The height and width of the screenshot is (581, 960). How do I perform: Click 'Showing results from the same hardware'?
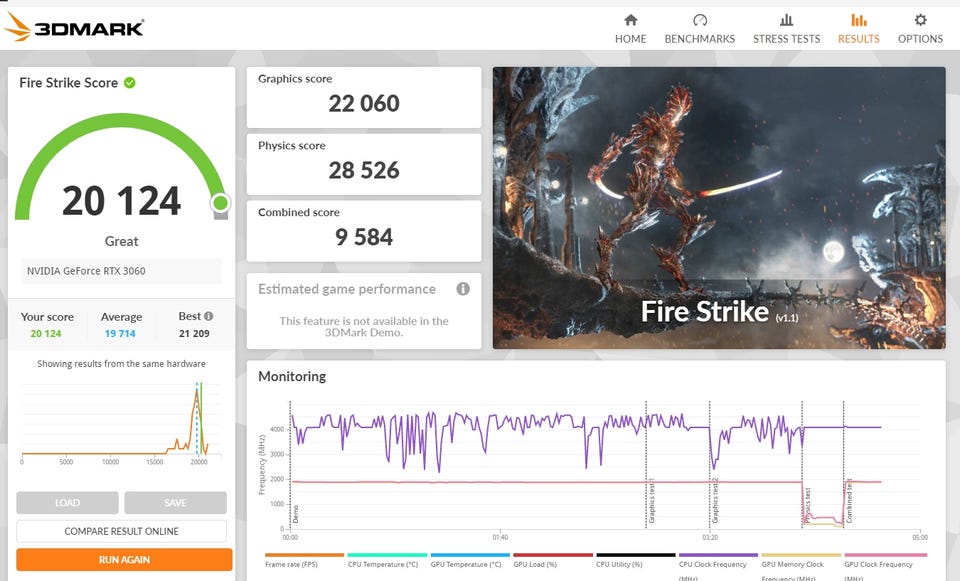click(x=121, y=364)
